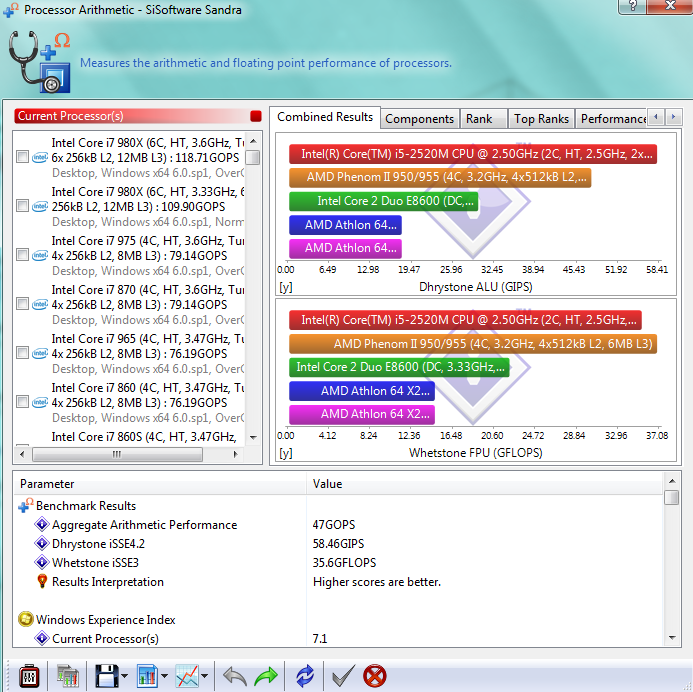
Task: Click the tab strip left scroll arrow
Action: 656,117
